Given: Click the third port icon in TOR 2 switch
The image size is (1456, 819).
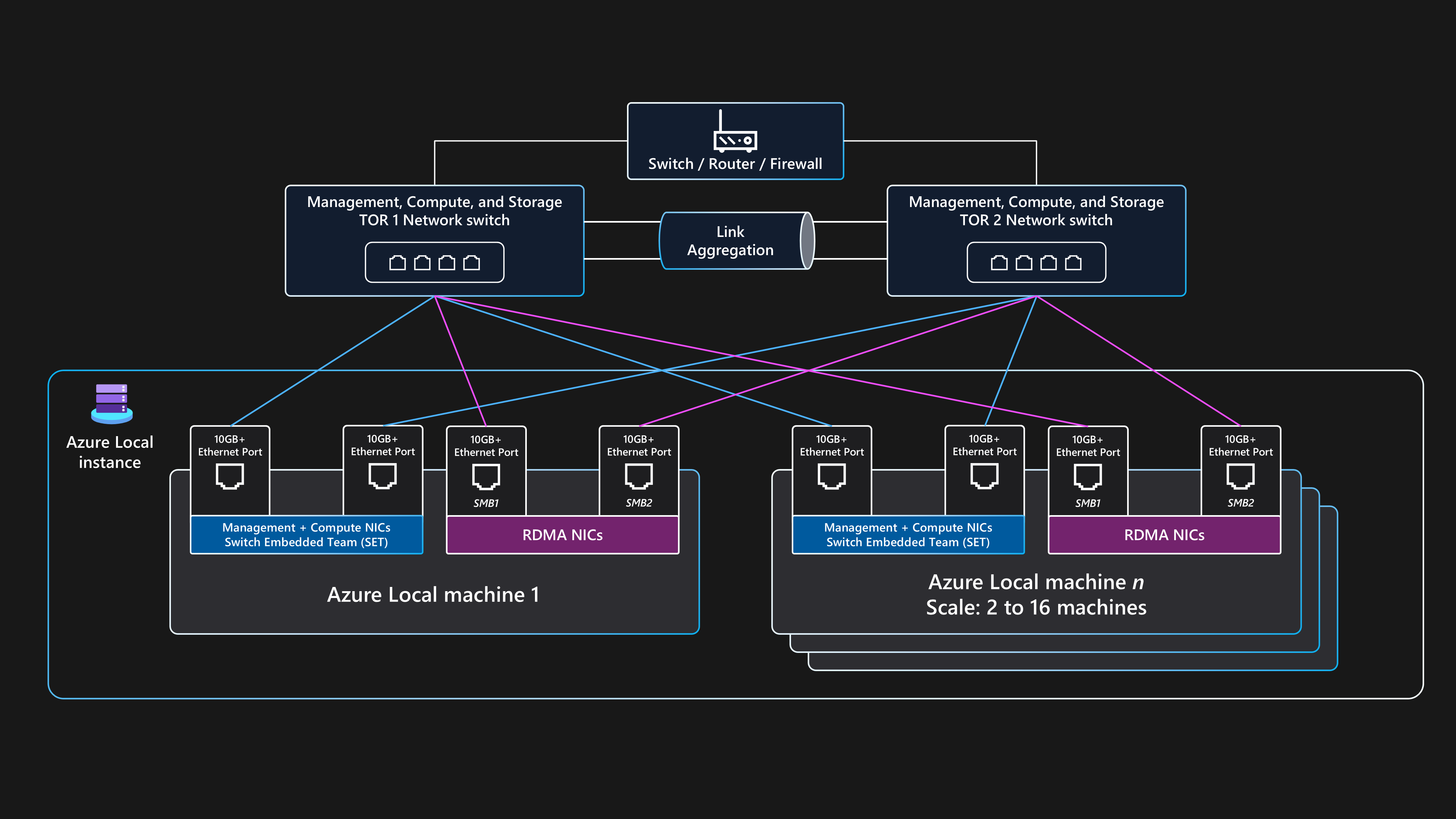Looking at the screenshot, I should pos(1048,263).
